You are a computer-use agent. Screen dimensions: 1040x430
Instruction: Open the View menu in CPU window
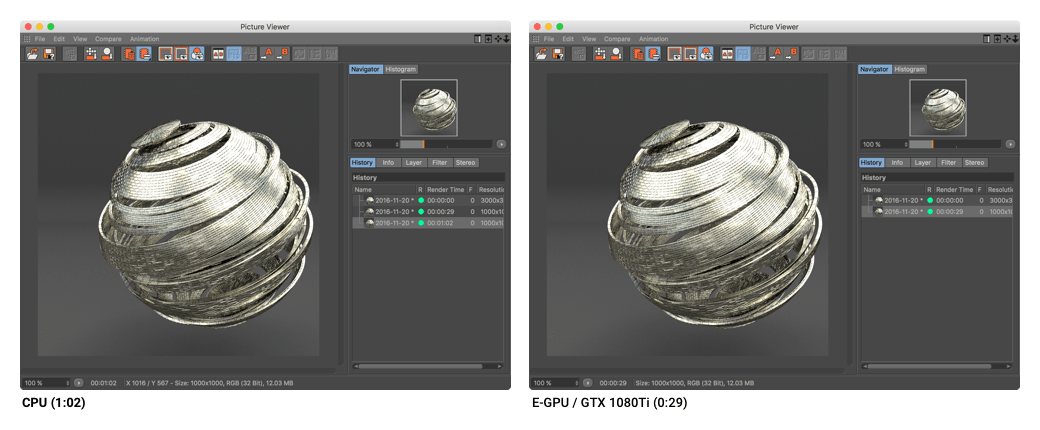(x=80, y=39)
